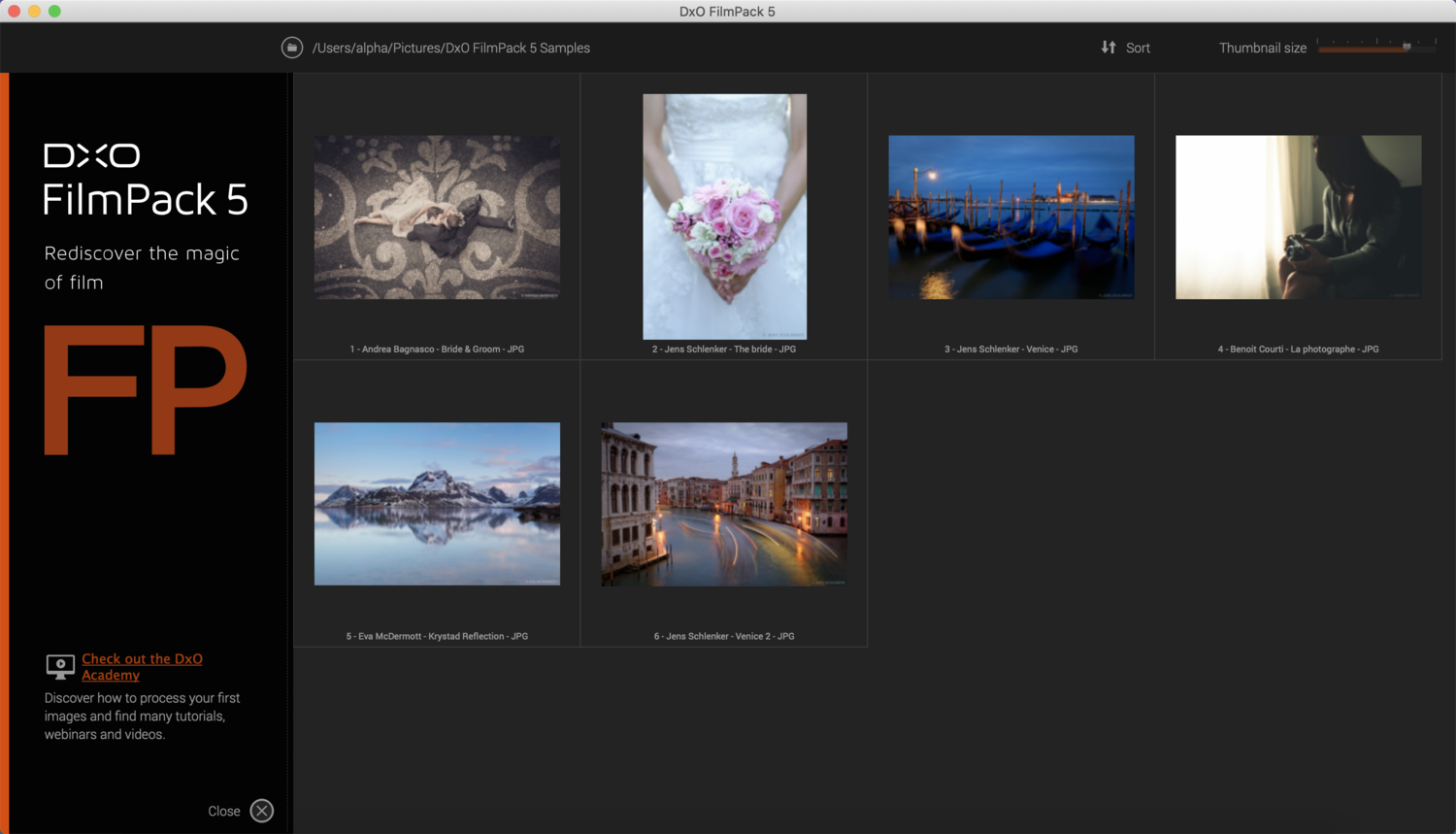Click the Thumbnail size label
1456x834 pixels.
pyautogui.click(x=1263, y=48)
